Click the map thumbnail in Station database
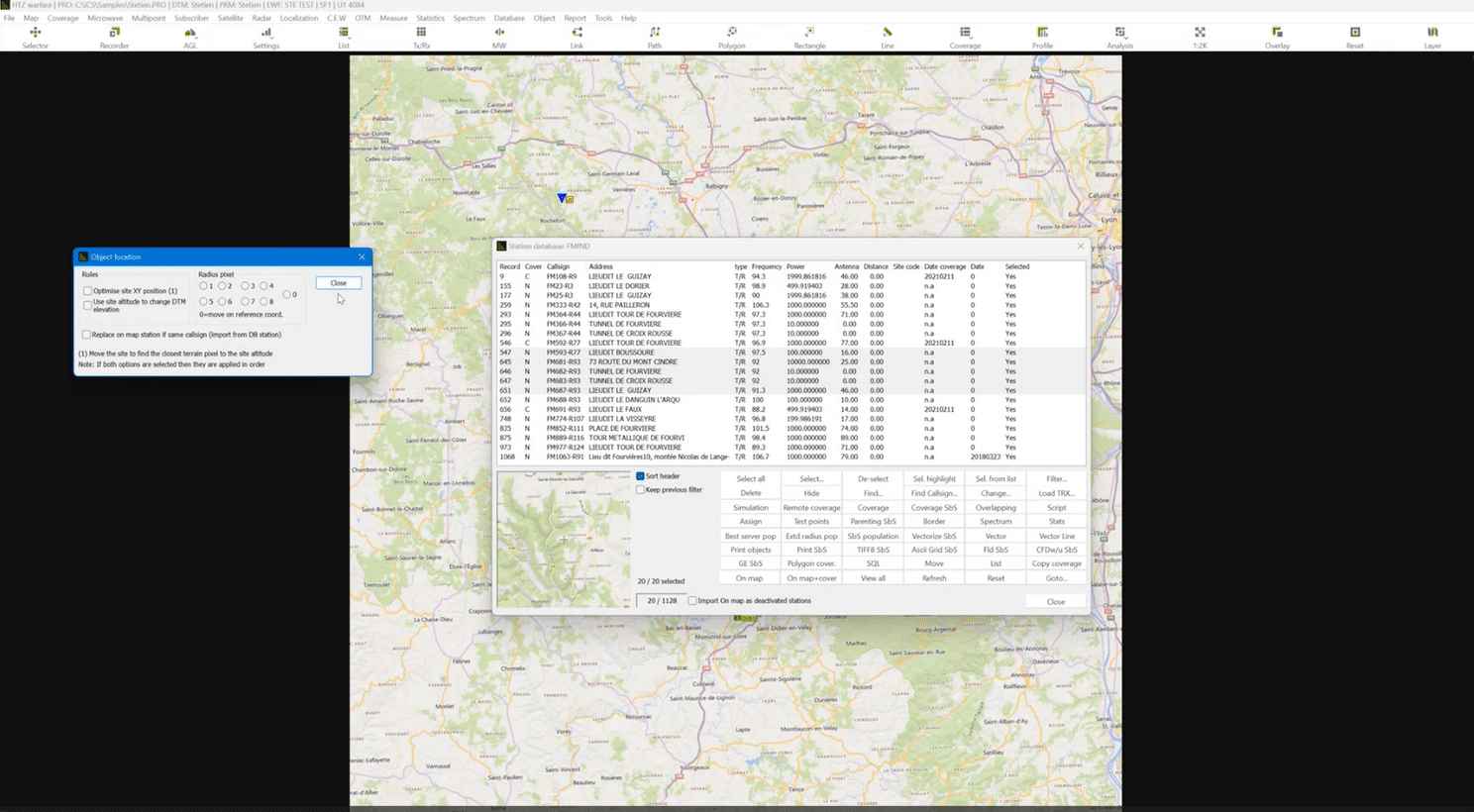 point(563,540)
